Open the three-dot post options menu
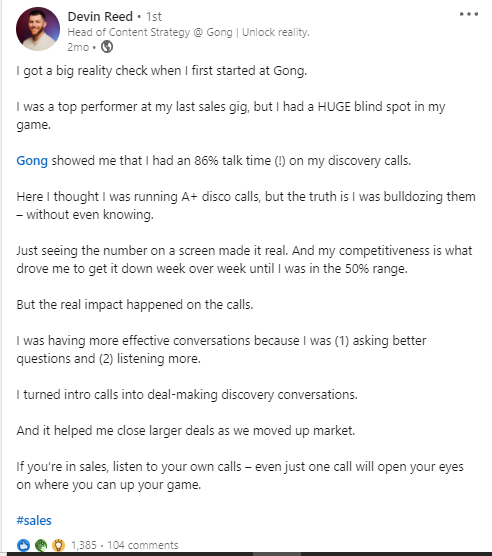Image resolution: width=492 pixels, height=556 pixels. tap(469, 15)
